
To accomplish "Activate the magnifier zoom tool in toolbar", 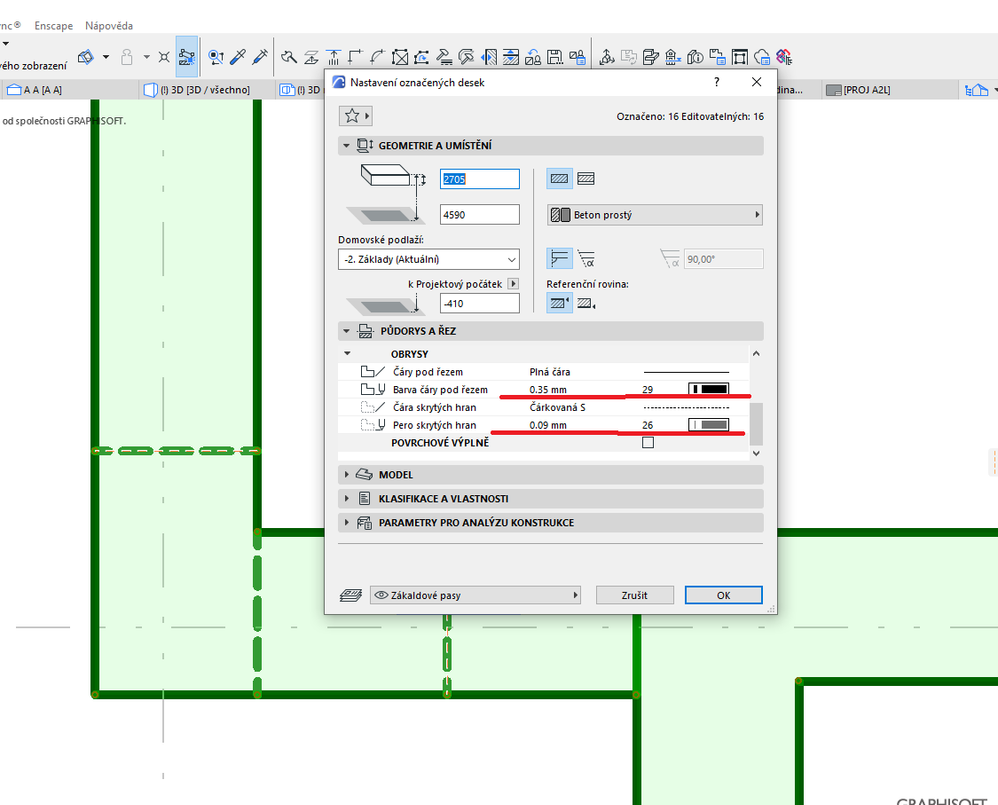I will (x=217, y=57).
